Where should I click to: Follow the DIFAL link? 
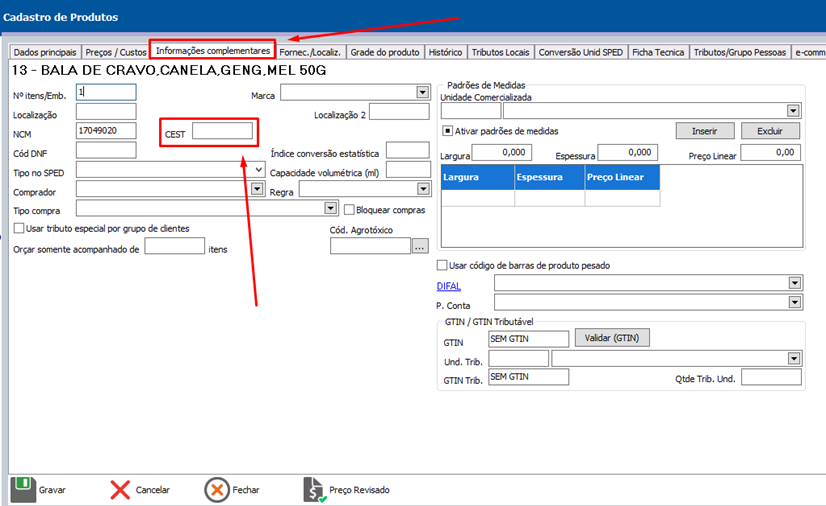[450, 286]
